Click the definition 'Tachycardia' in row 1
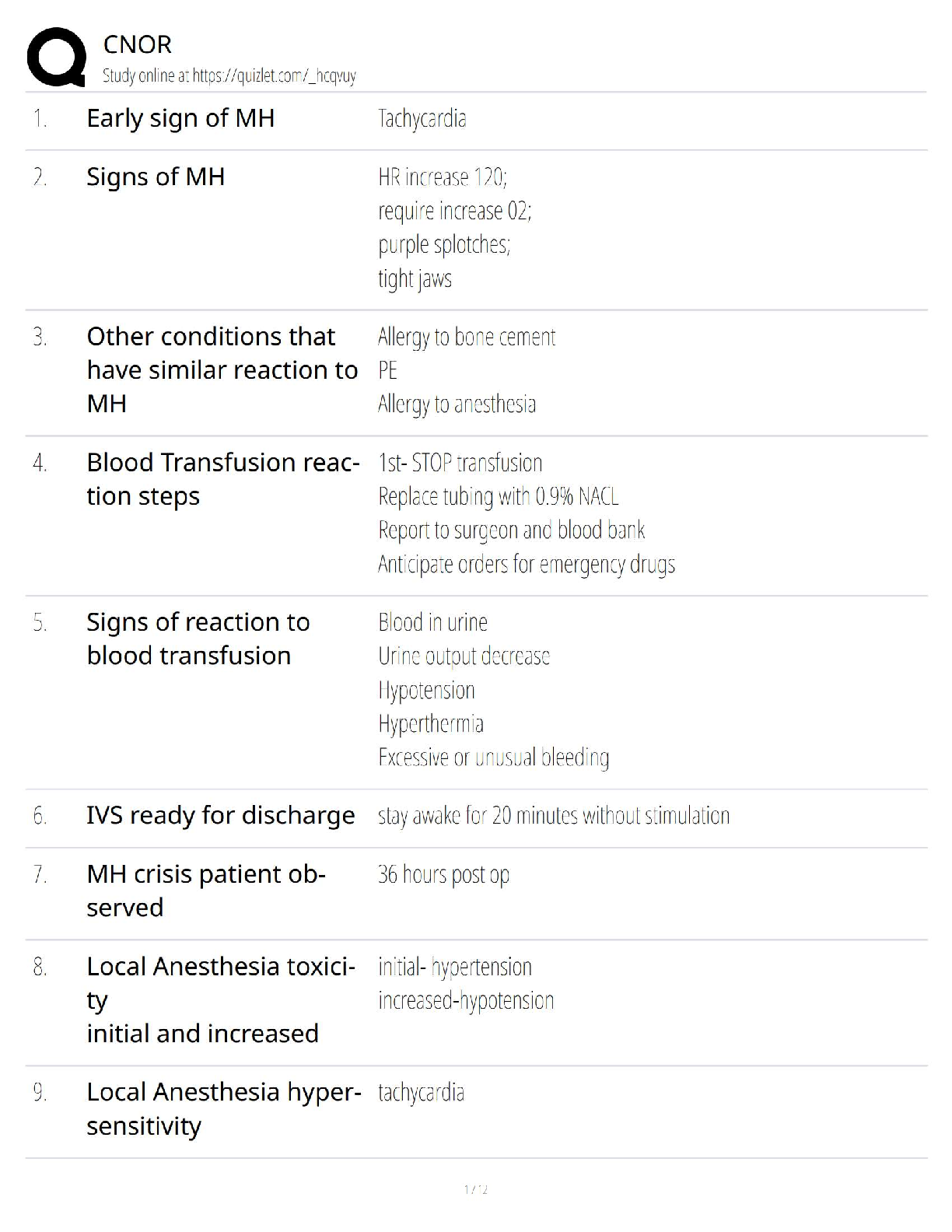 422,119
